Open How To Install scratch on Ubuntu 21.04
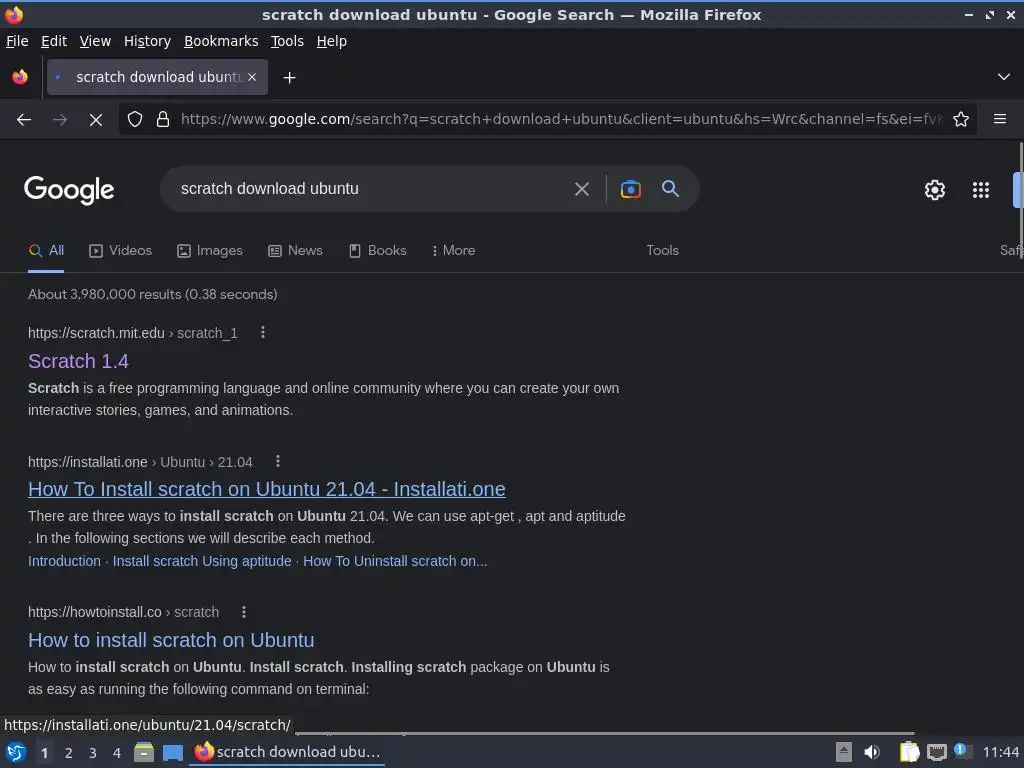Screen dimensions: 1024x768 pyautogui.click(x=266, y=489)
